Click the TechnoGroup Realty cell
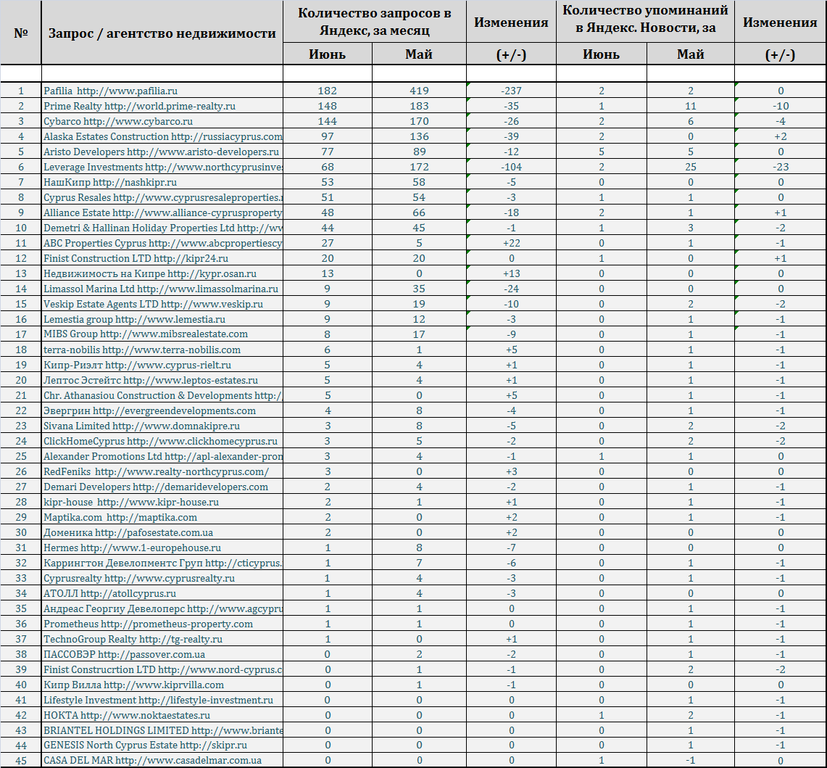The width and height of the screenshot is (827, 768). pyautogui.click(x=162, y=639)
